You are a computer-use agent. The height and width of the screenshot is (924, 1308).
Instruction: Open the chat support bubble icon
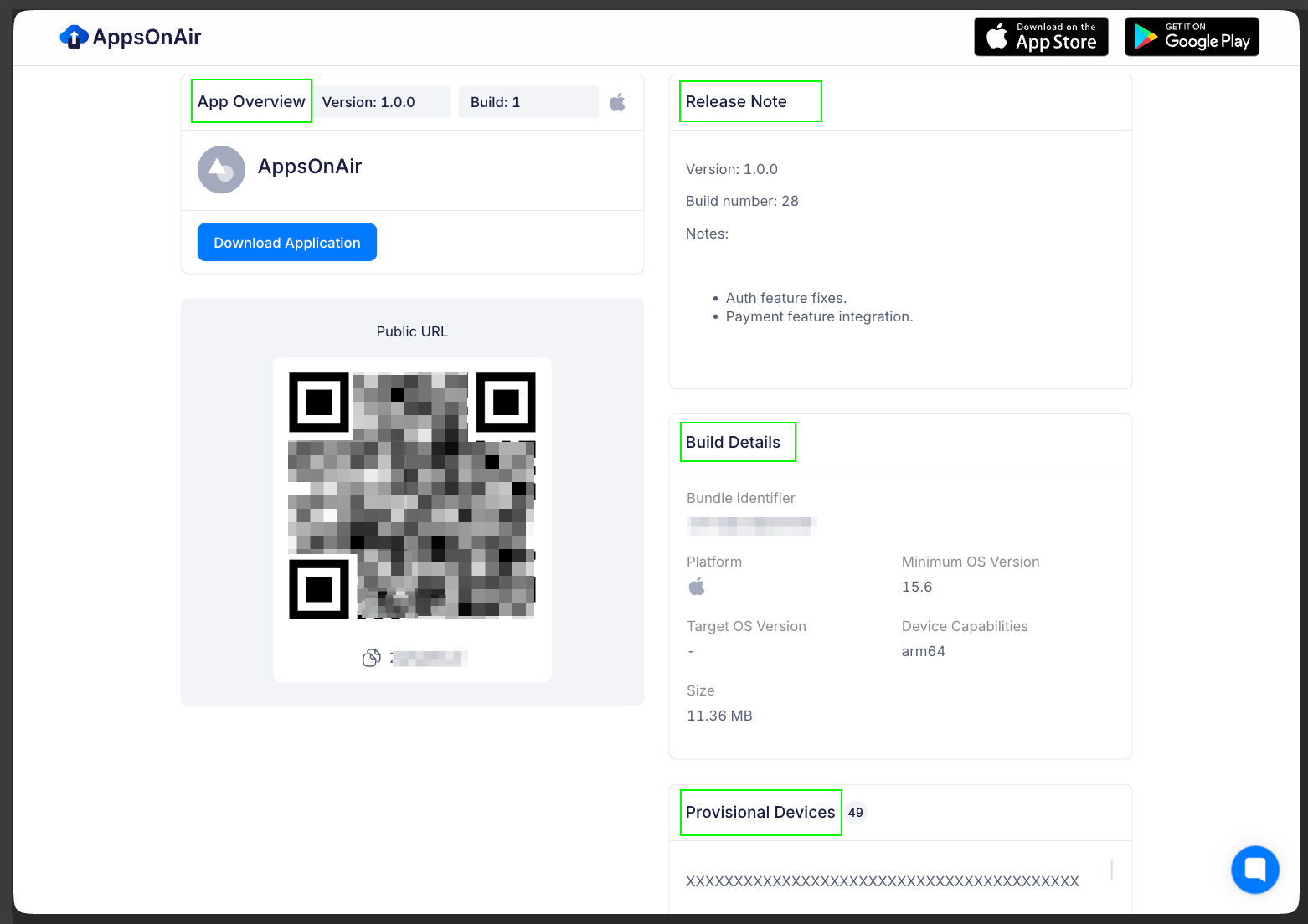pos(1255,870)
